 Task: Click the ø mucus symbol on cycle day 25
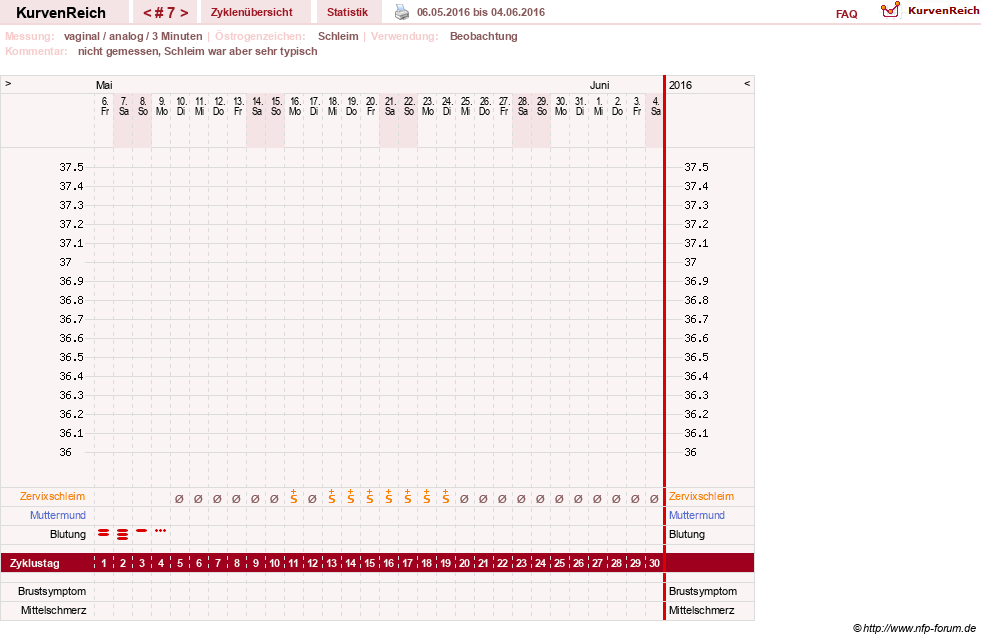(x=559, y=499)
